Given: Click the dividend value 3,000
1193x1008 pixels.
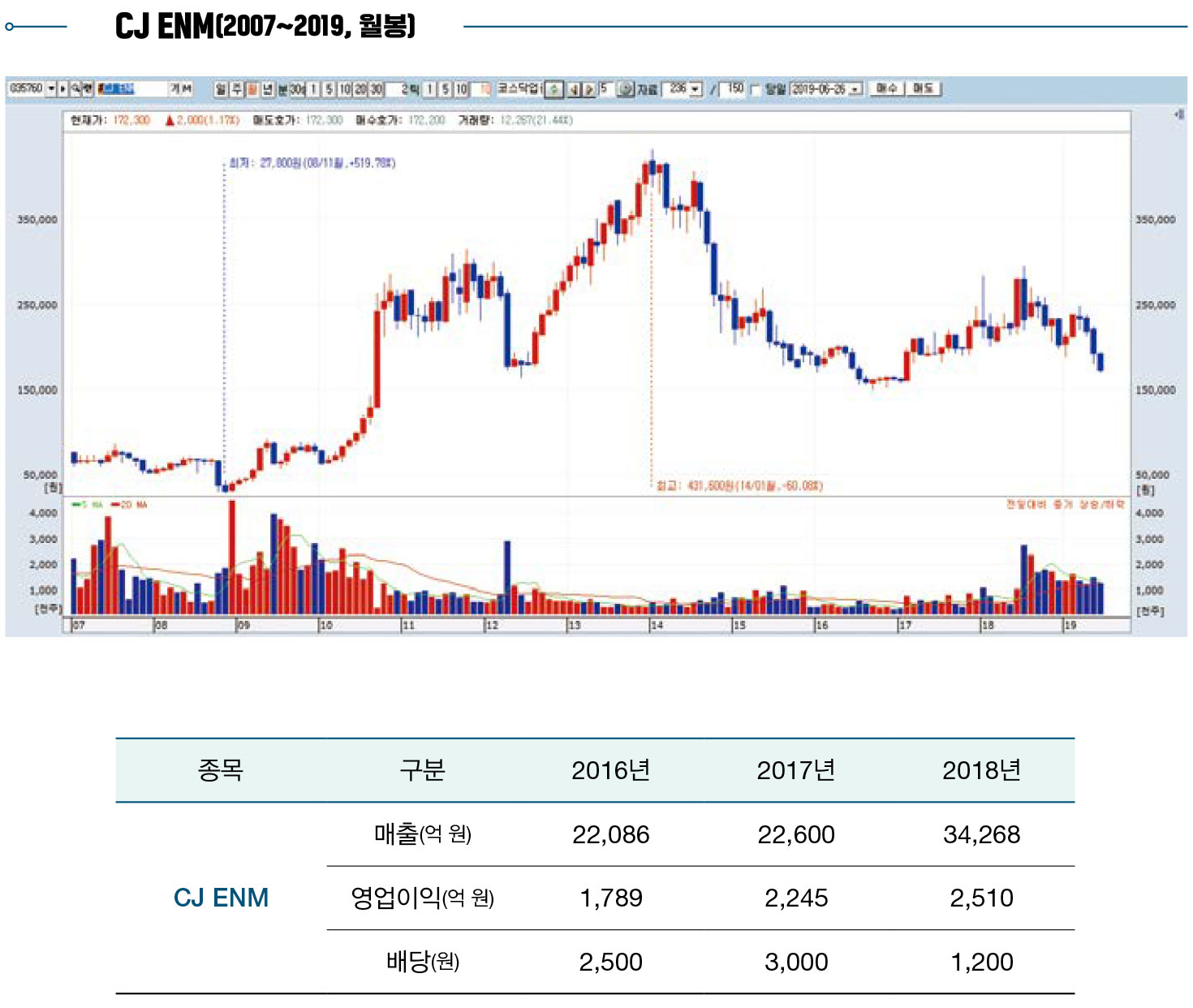Looking at the screenshot, I should 796,962.
